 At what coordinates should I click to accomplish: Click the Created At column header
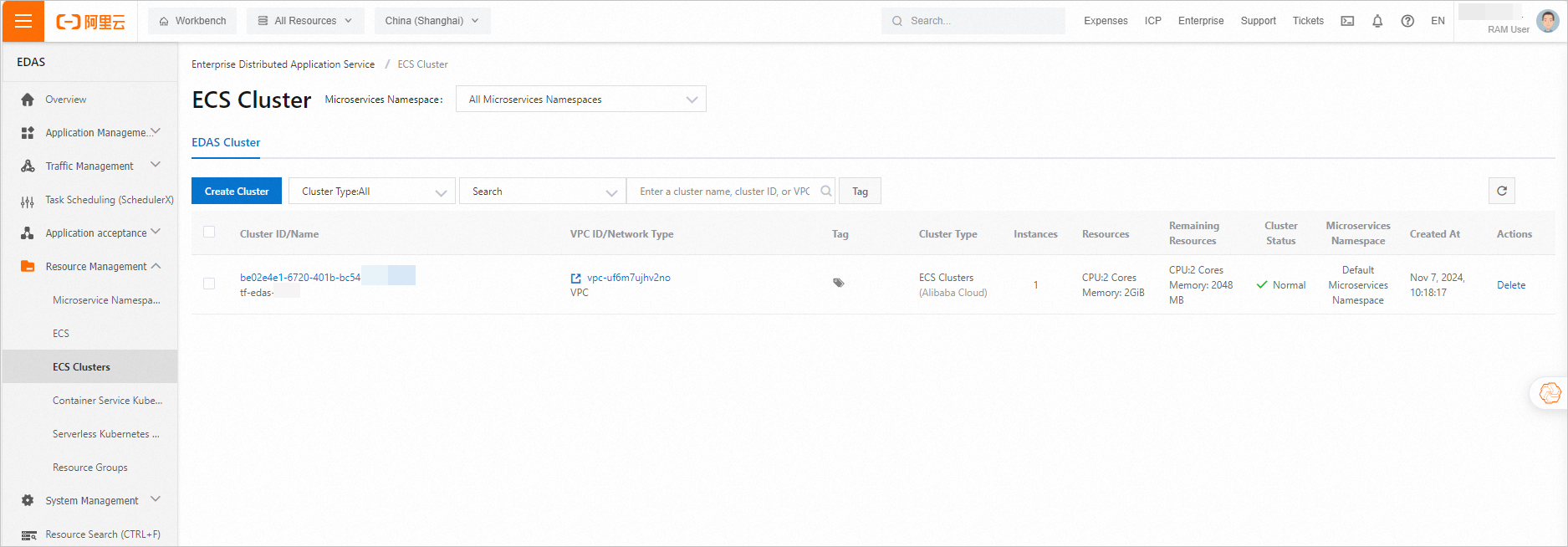pyautogui.click(x=1435, y=234)
